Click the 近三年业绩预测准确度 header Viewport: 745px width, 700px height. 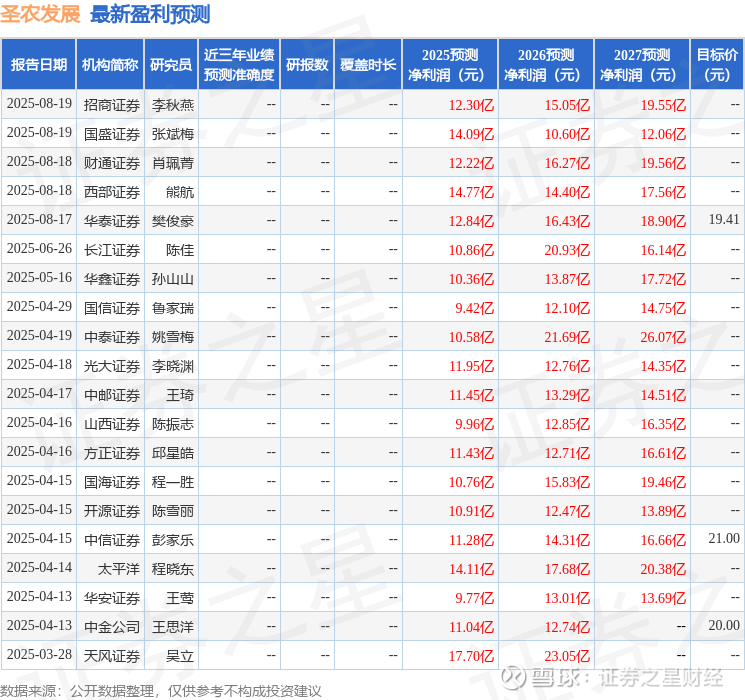coord(239,65)
